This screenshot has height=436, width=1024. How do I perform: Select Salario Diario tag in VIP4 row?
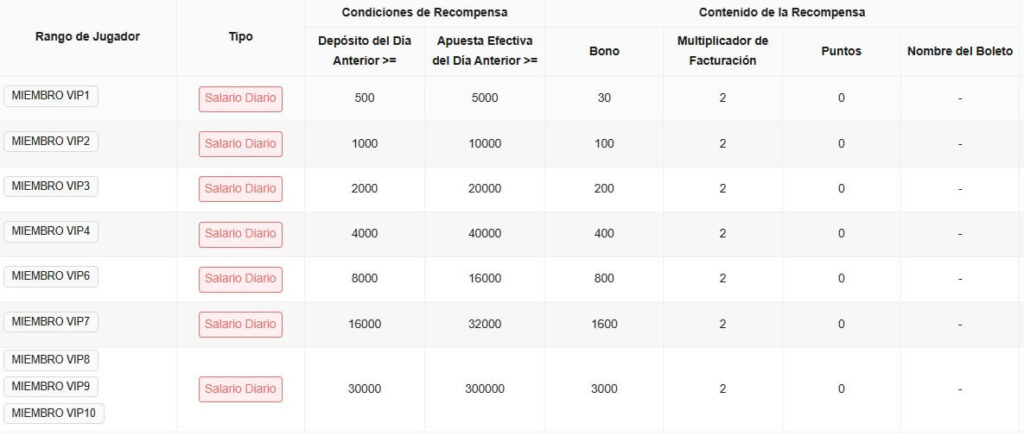(x=240, y=234)
